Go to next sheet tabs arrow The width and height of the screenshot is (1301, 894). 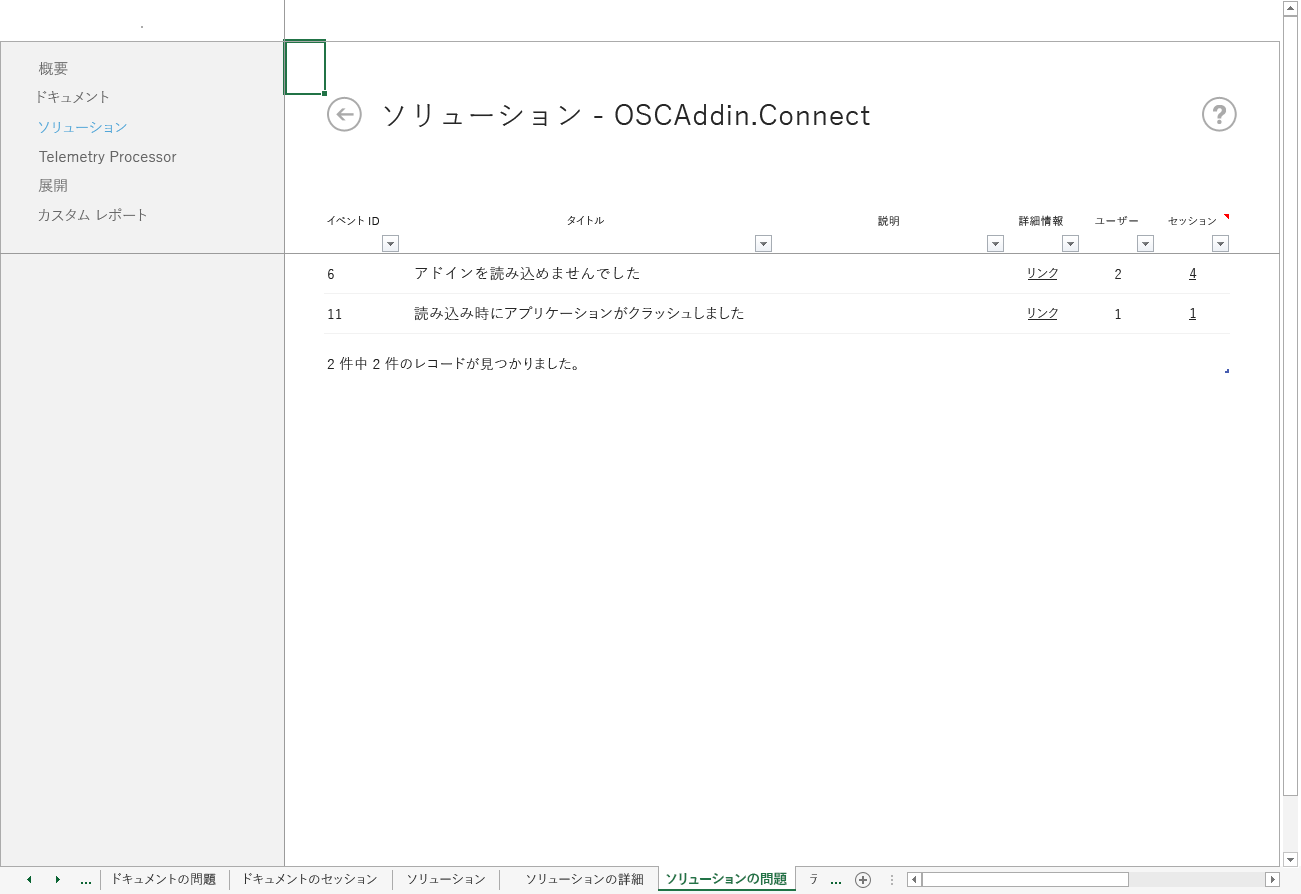click(x=57, y=880)
